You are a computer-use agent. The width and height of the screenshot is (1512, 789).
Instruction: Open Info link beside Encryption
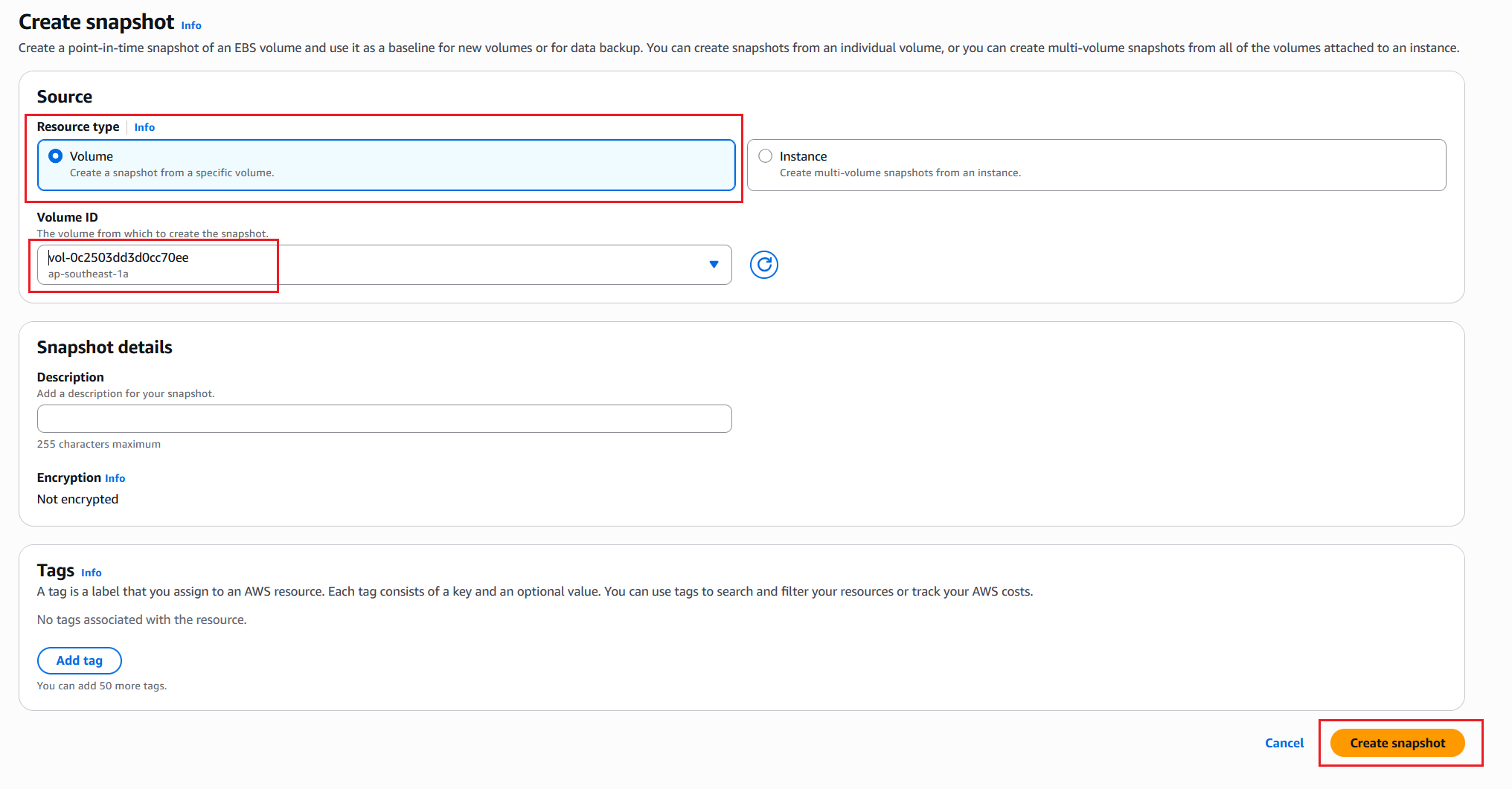tap(115, 478)
